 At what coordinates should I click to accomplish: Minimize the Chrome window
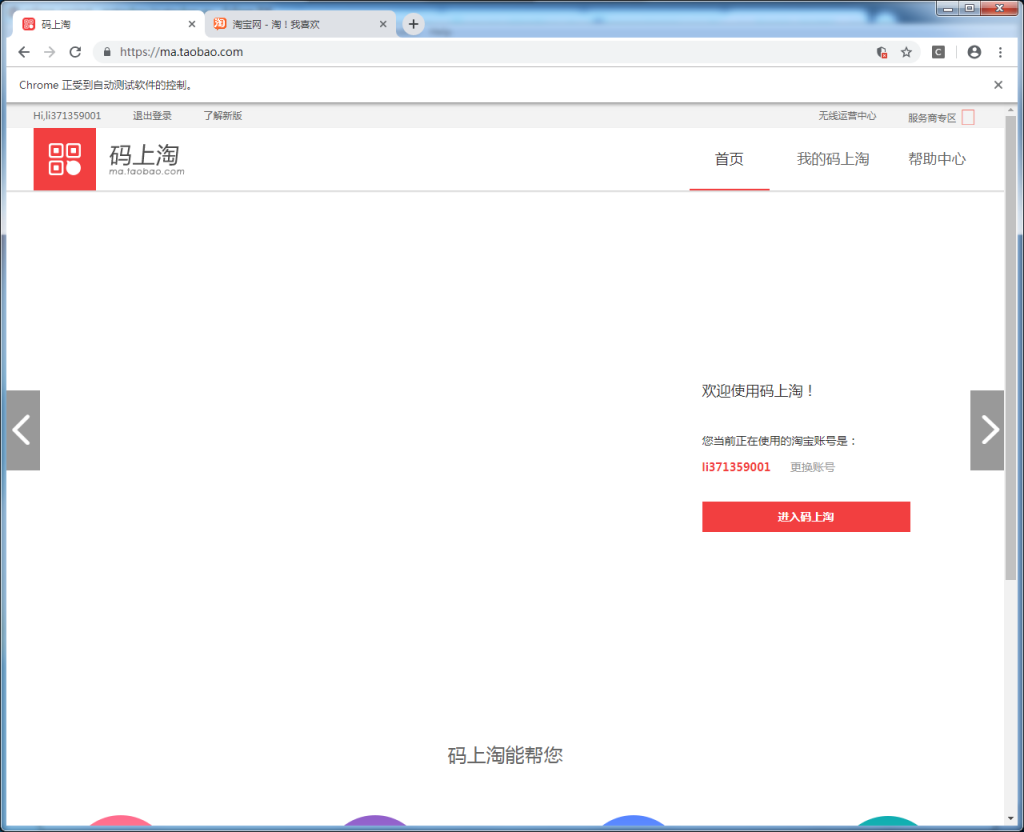pyautogui.click(x=948, y=8)
